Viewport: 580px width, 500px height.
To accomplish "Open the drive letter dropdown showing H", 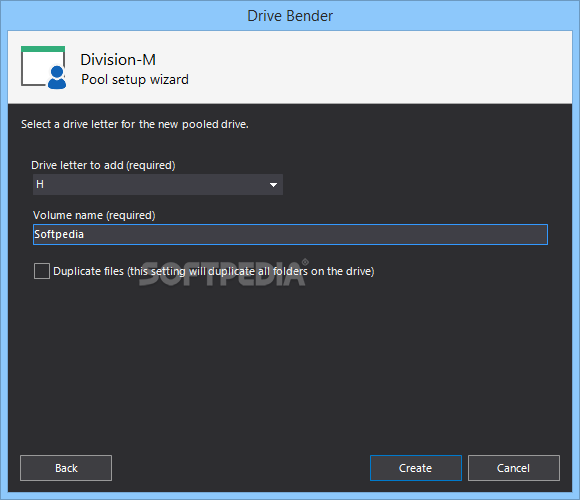I will pyautogui.click(x=158, y=184).
